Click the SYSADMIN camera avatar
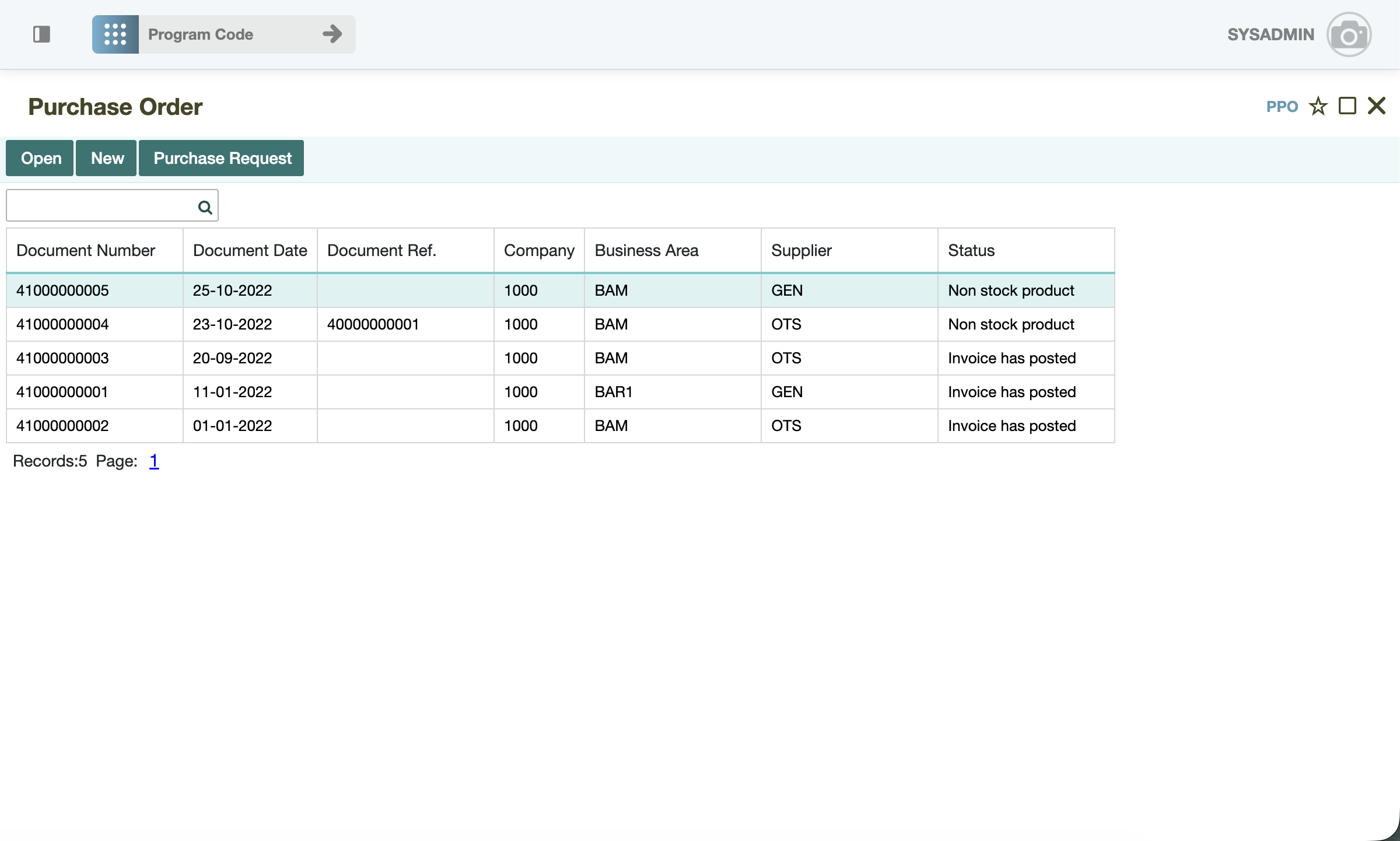This screenshot has height=841, width=1400. pyautogui.click(x=1349, y=35)
